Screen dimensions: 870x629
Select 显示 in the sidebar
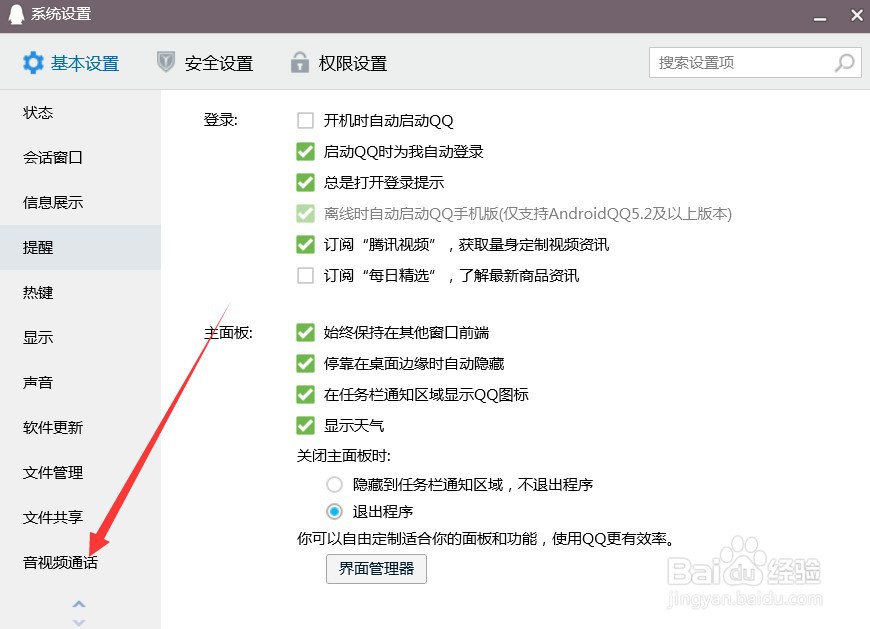point(80,337)
